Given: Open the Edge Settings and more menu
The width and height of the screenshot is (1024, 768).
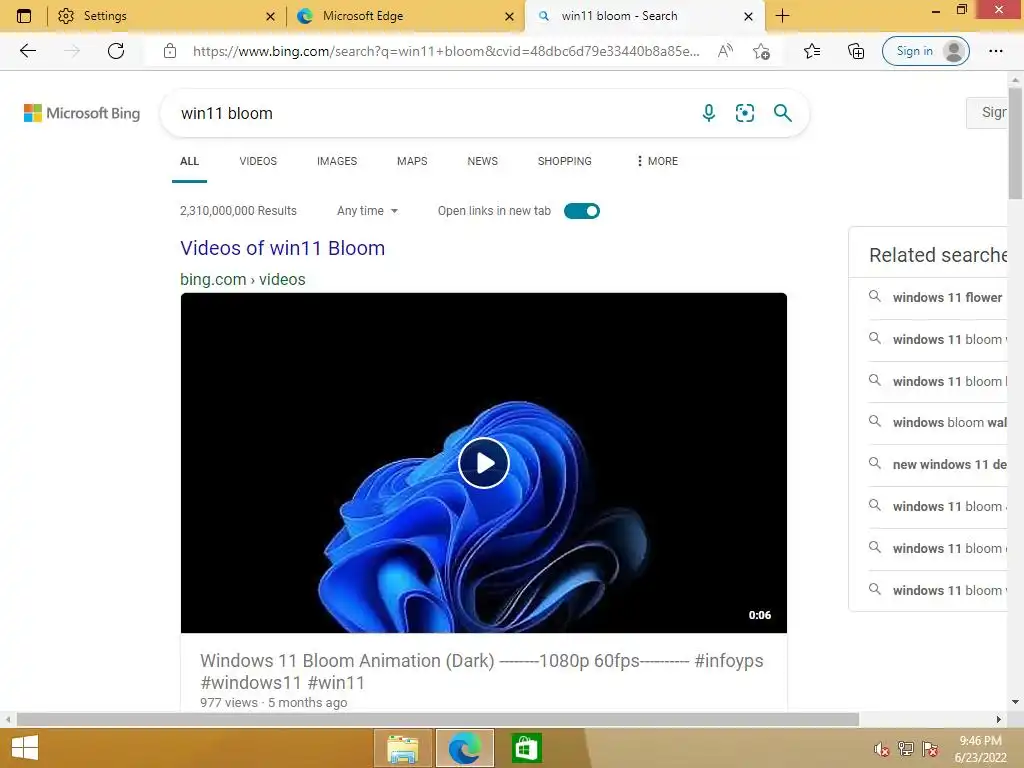Looking at the screenshot, I should point(995,51).
